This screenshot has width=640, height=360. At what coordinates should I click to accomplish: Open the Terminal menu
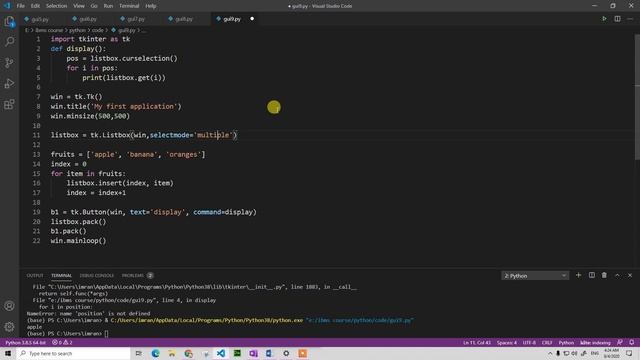coord(129,6)
